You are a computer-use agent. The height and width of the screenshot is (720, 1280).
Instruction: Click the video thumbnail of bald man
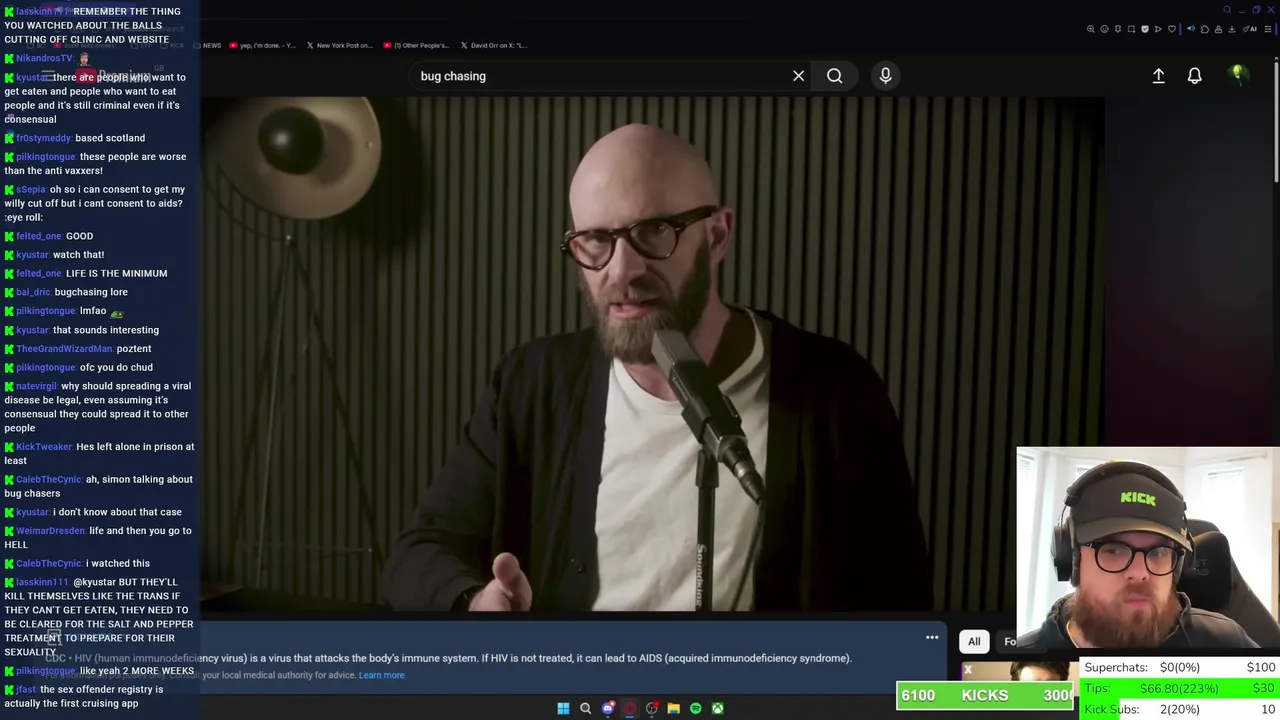(652, 355)
